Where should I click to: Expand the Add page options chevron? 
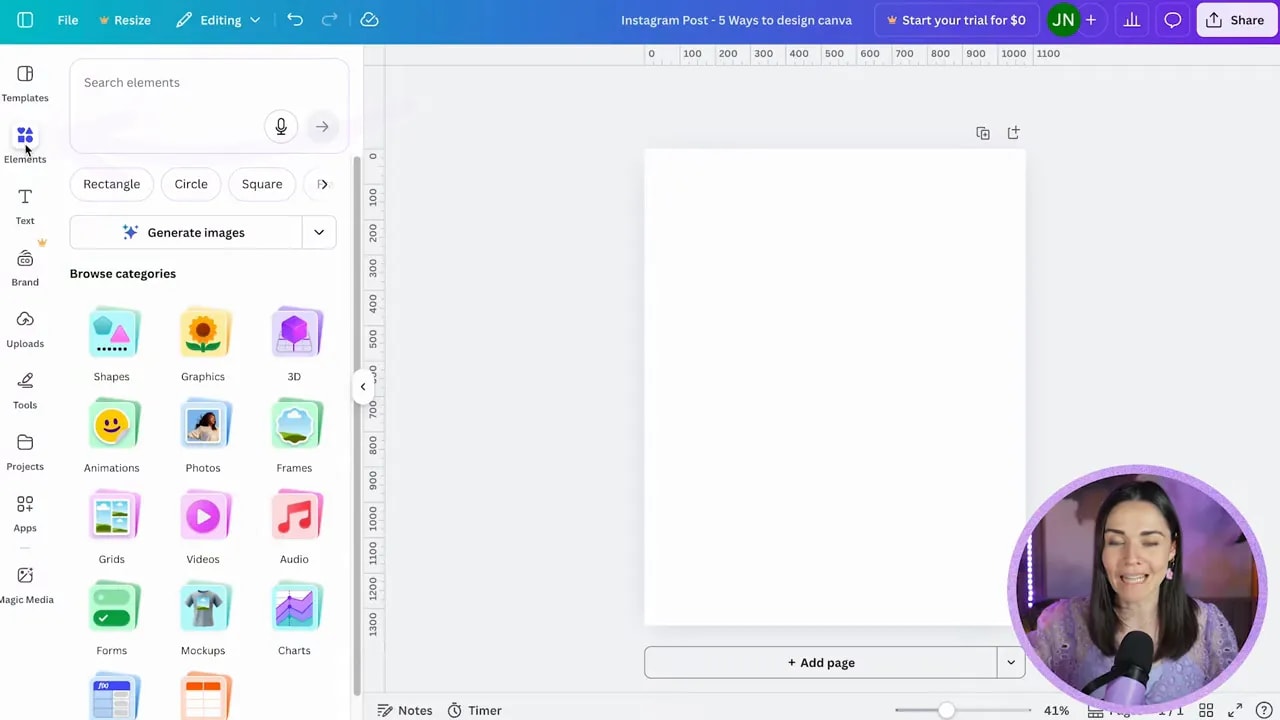[x=1010, y=662]
